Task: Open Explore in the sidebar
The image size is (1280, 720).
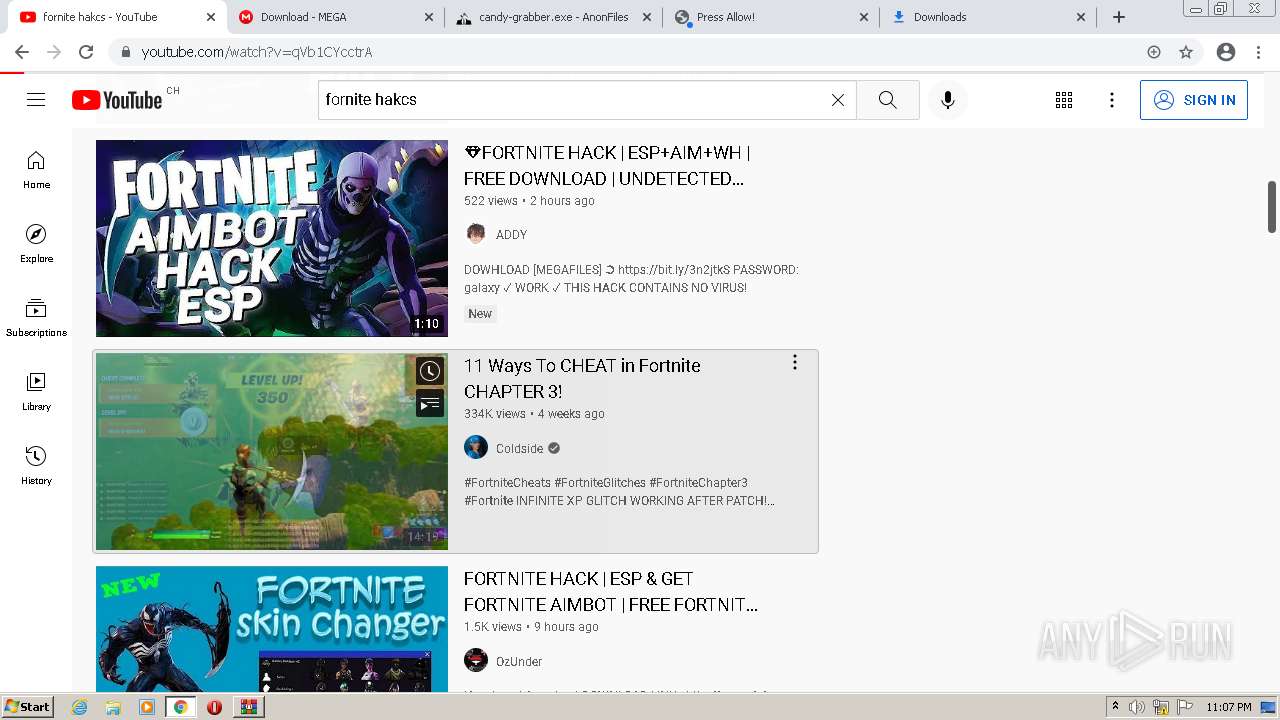Action: coord(36,244)
